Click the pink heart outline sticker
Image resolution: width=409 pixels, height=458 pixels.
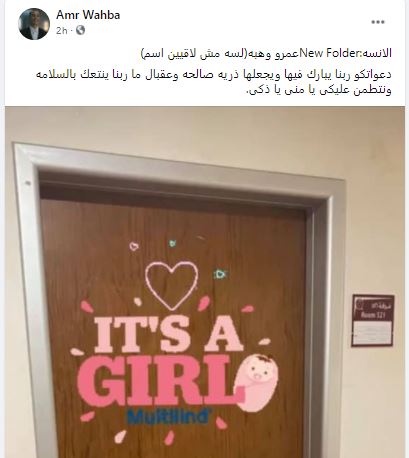(171, 285)
